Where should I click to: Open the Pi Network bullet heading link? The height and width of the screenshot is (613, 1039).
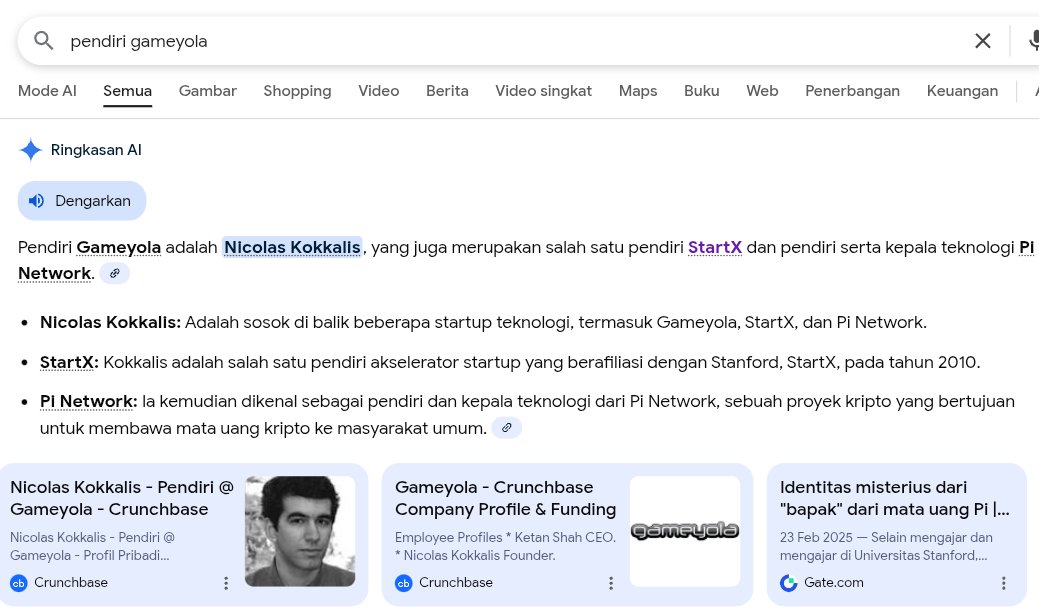88,402
